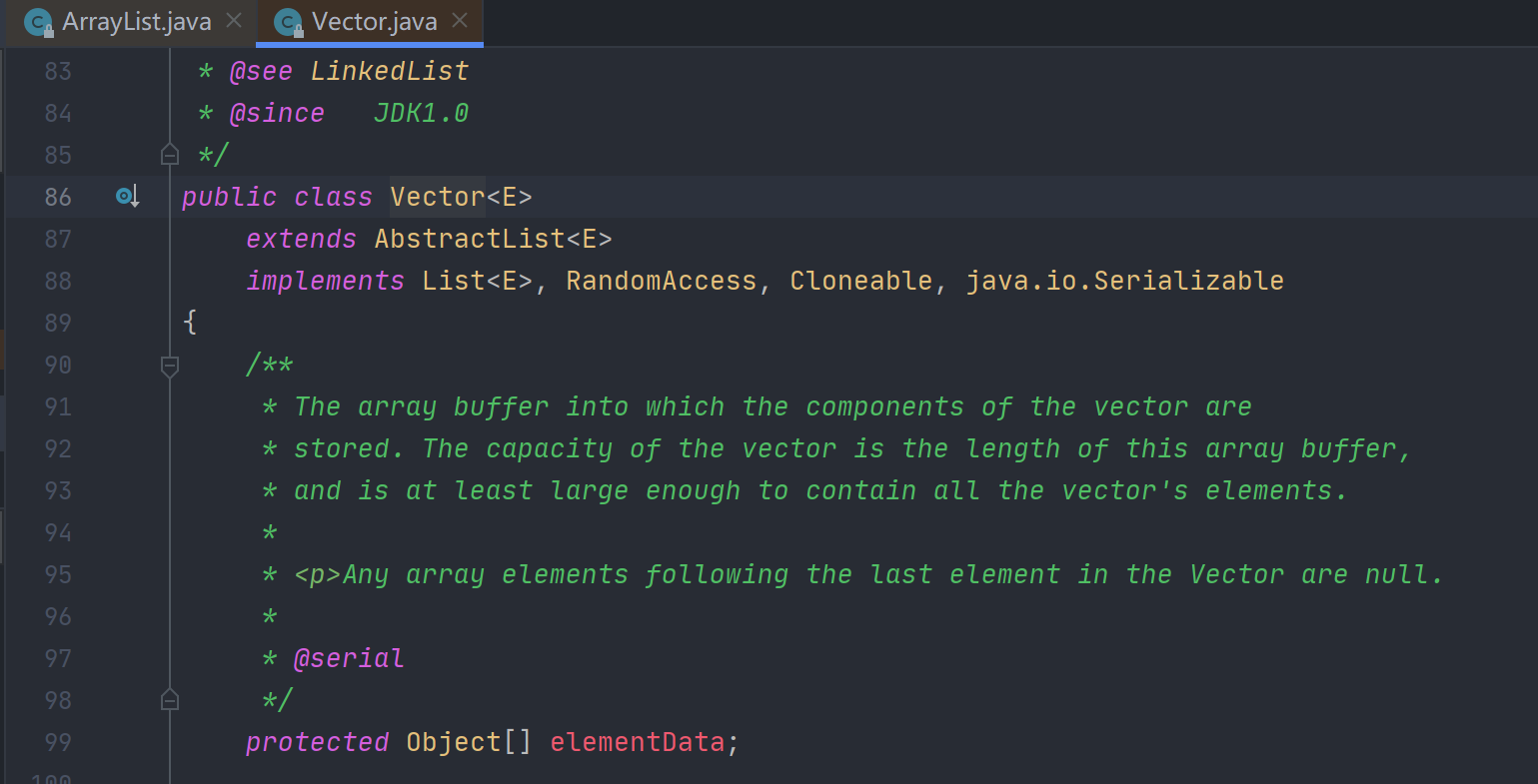This screenshot has width=1538, height=784.
Task: Click the Cloneable interface name
Action: pyautogui.click(x=861, y=281)
